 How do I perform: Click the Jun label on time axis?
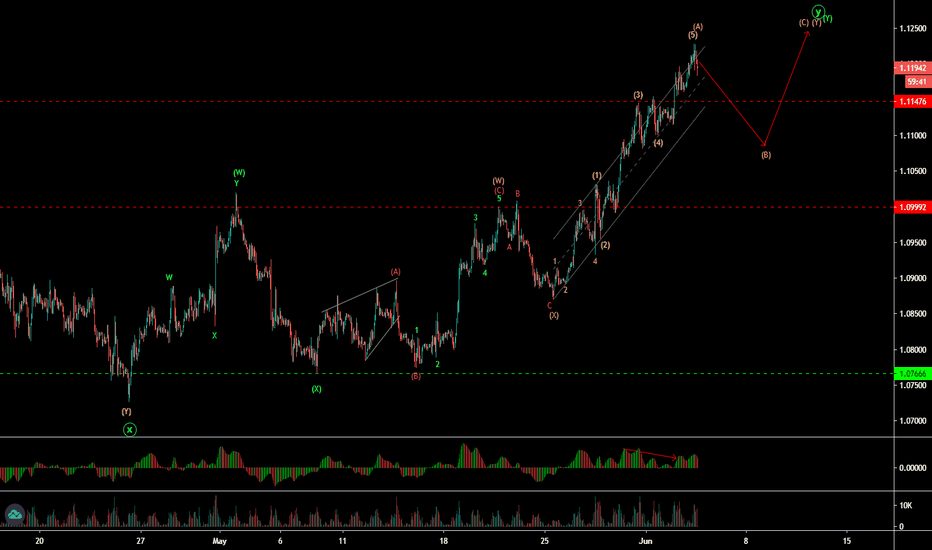(x=646, y=541)
